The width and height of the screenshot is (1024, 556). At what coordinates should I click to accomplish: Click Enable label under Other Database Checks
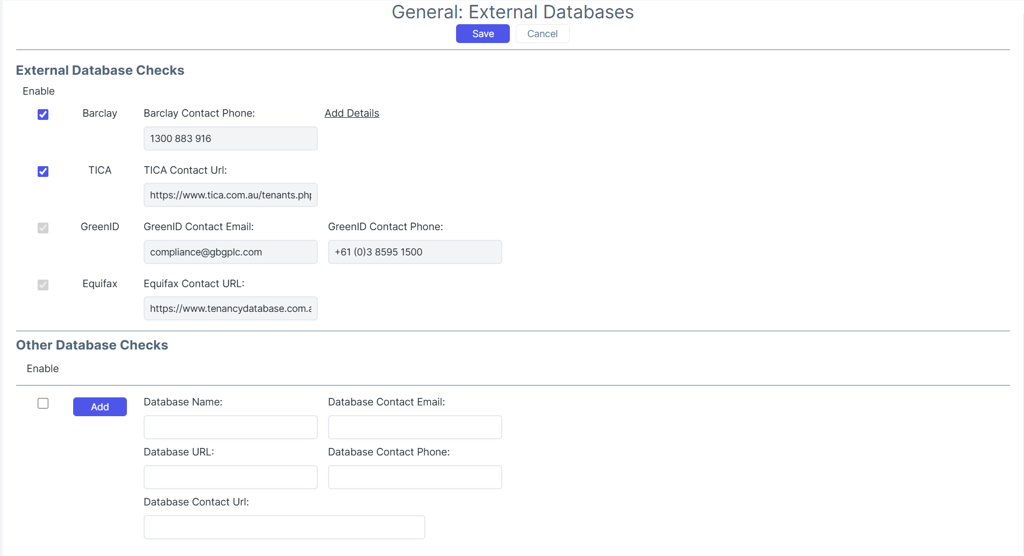42,368
